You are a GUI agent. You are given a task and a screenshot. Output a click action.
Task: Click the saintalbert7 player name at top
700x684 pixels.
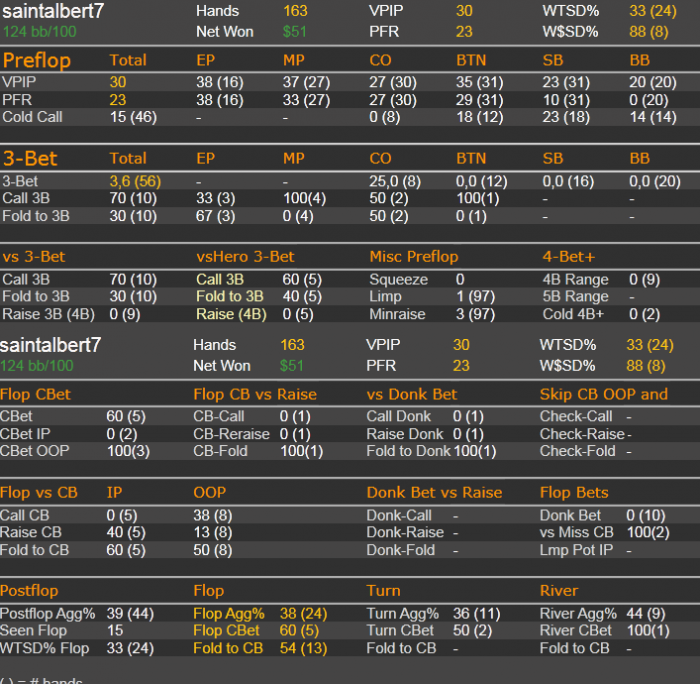point(53,11)
